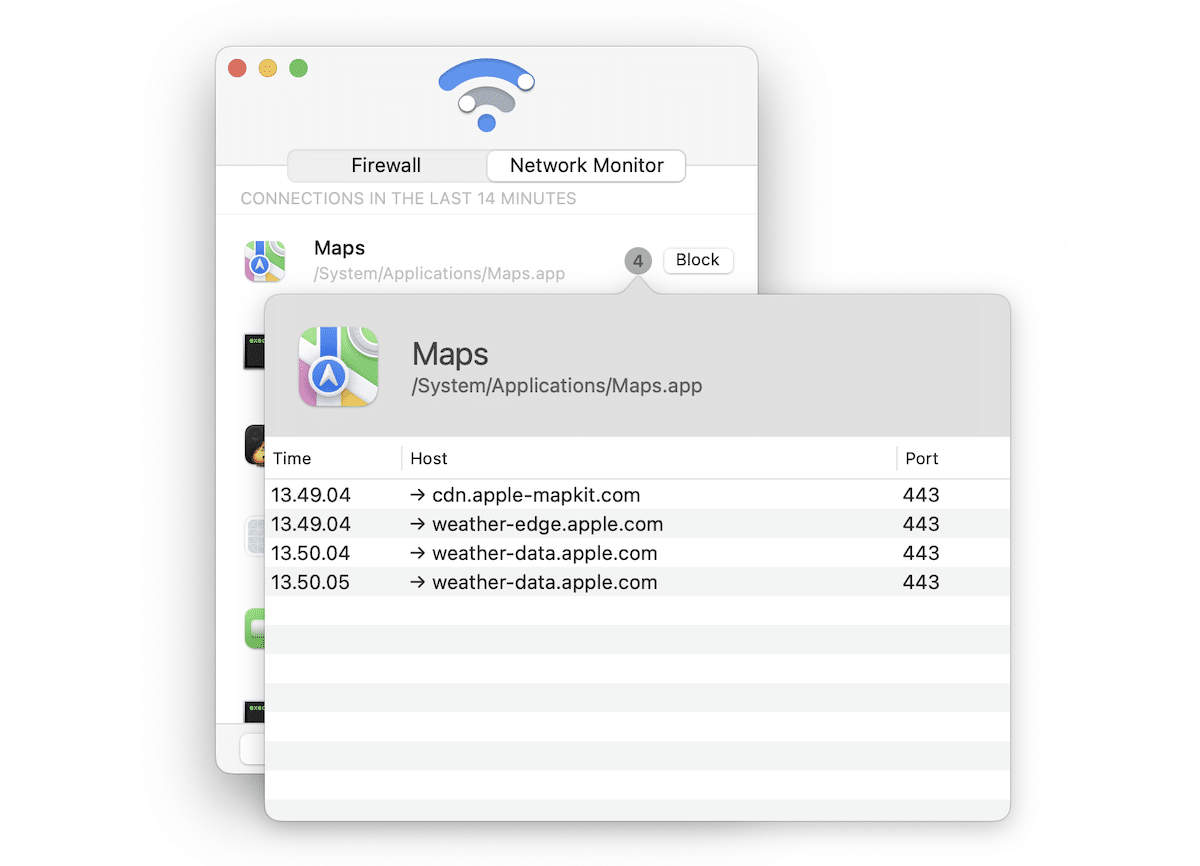Click Maps name in the connections list

(x=340, y=248)
